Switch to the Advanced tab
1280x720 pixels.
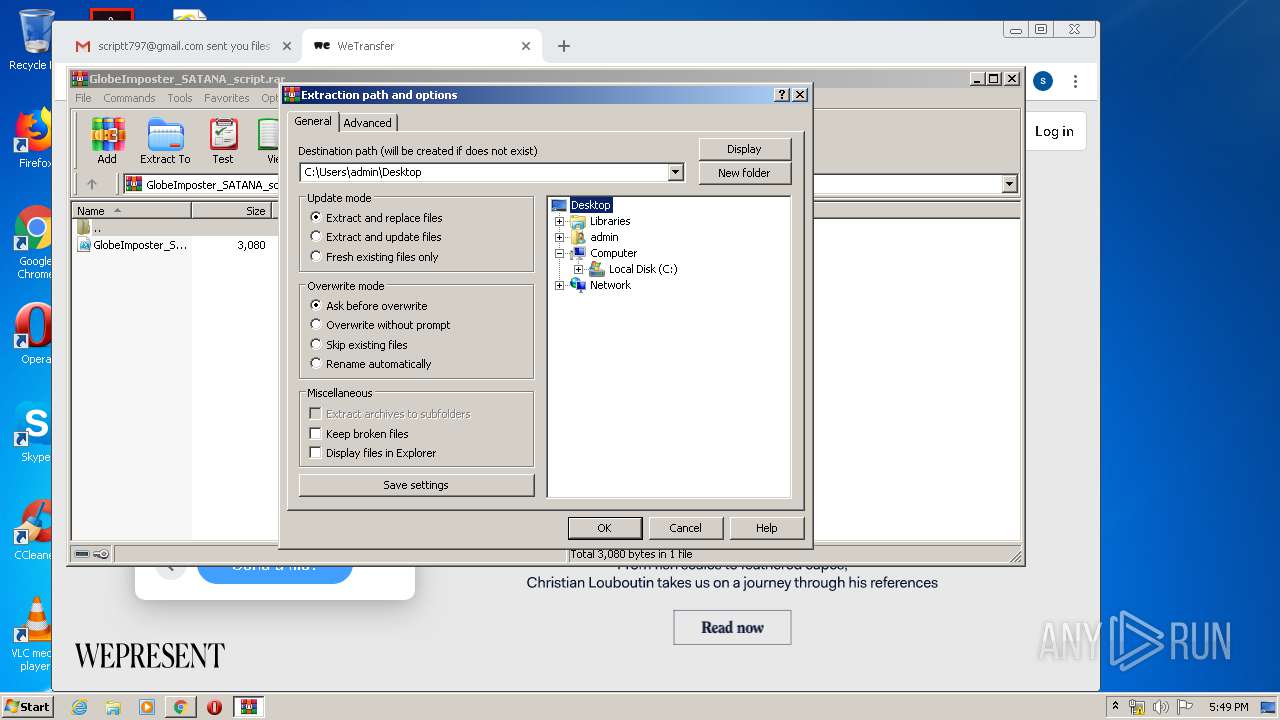(368, 123)
